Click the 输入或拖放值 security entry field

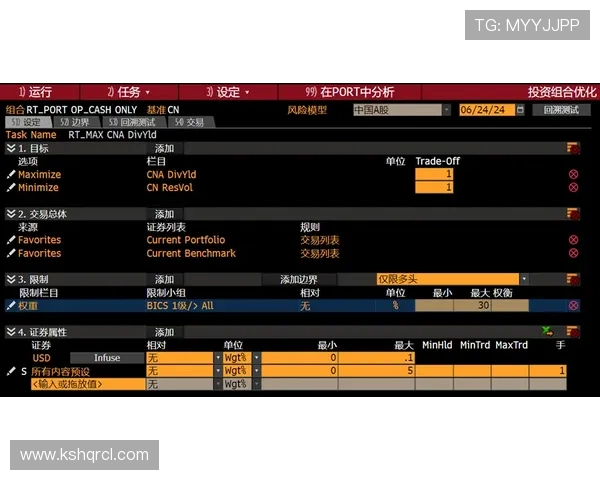88,384
